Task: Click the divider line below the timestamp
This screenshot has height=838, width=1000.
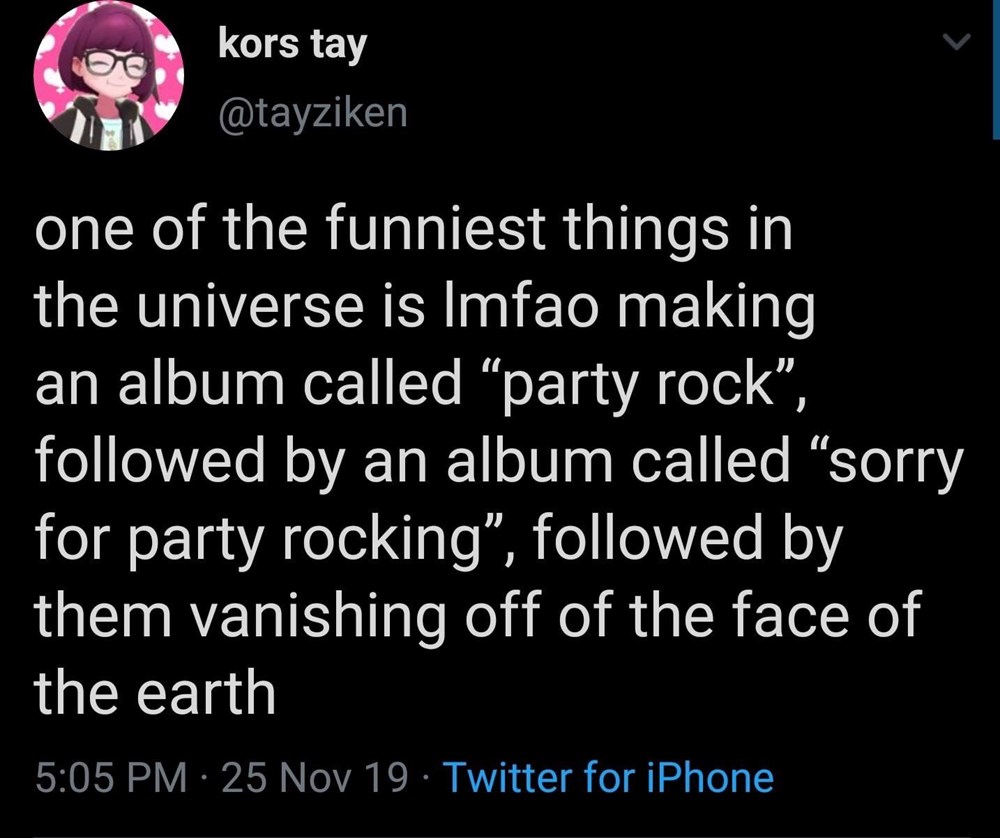Action: 500,835
